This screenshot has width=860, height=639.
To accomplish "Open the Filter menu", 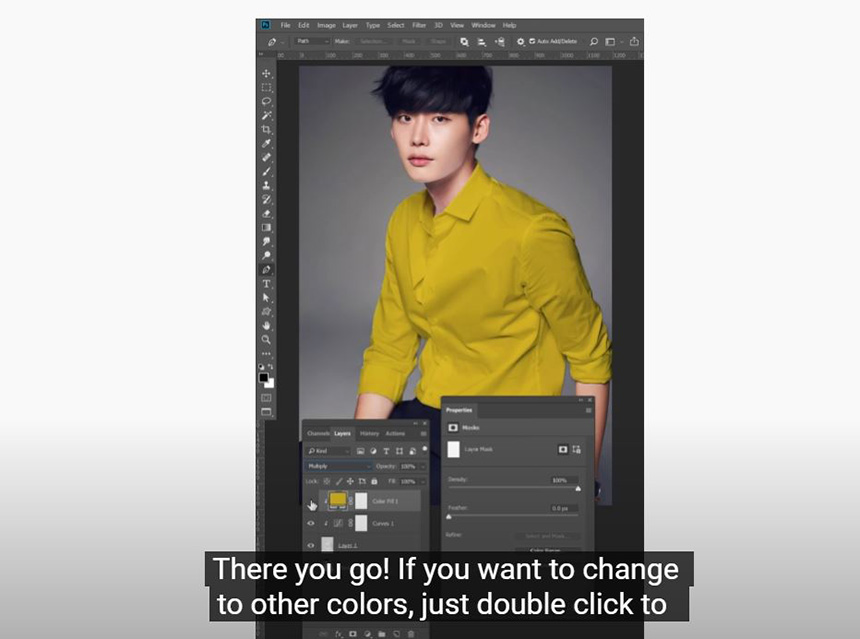I will point(419,25).
